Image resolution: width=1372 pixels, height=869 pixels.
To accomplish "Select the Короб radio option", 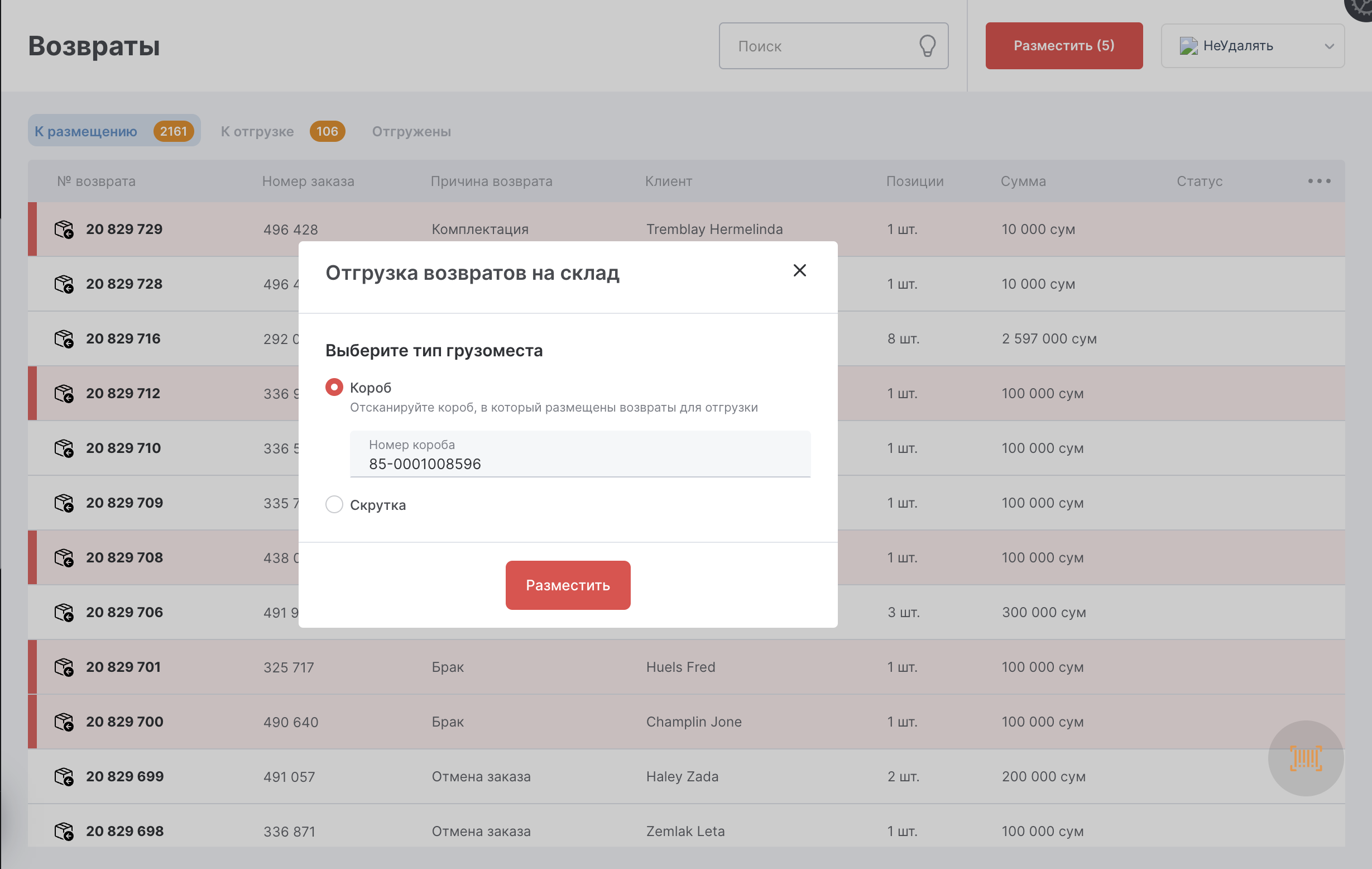I will [334, 387].
